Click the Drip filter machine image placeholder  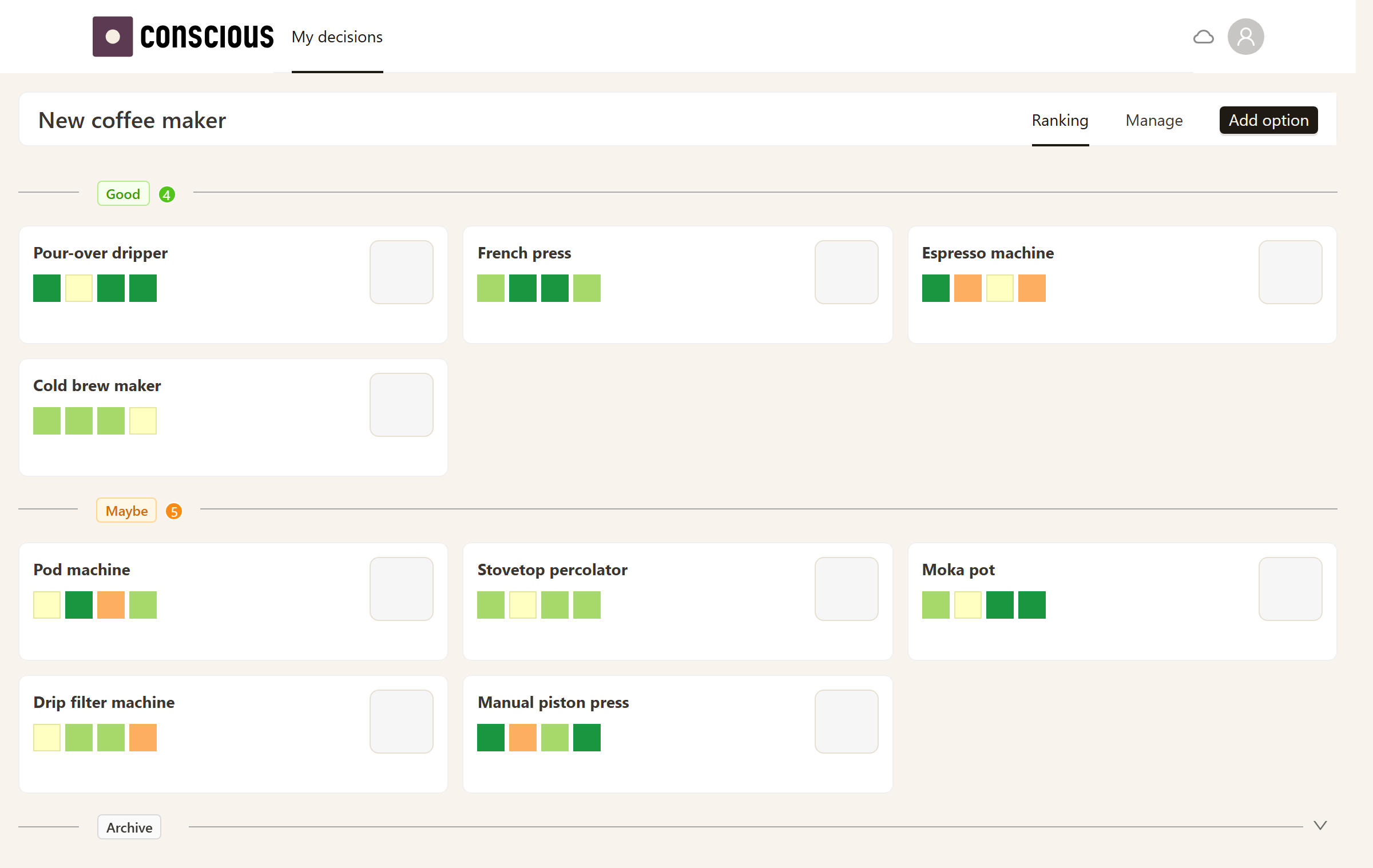click(x=402, y=722)
